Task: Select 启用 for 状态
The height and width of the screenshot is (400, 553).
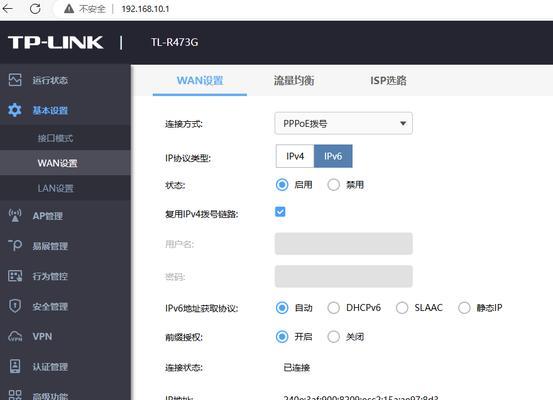Action: click(282, 184)
